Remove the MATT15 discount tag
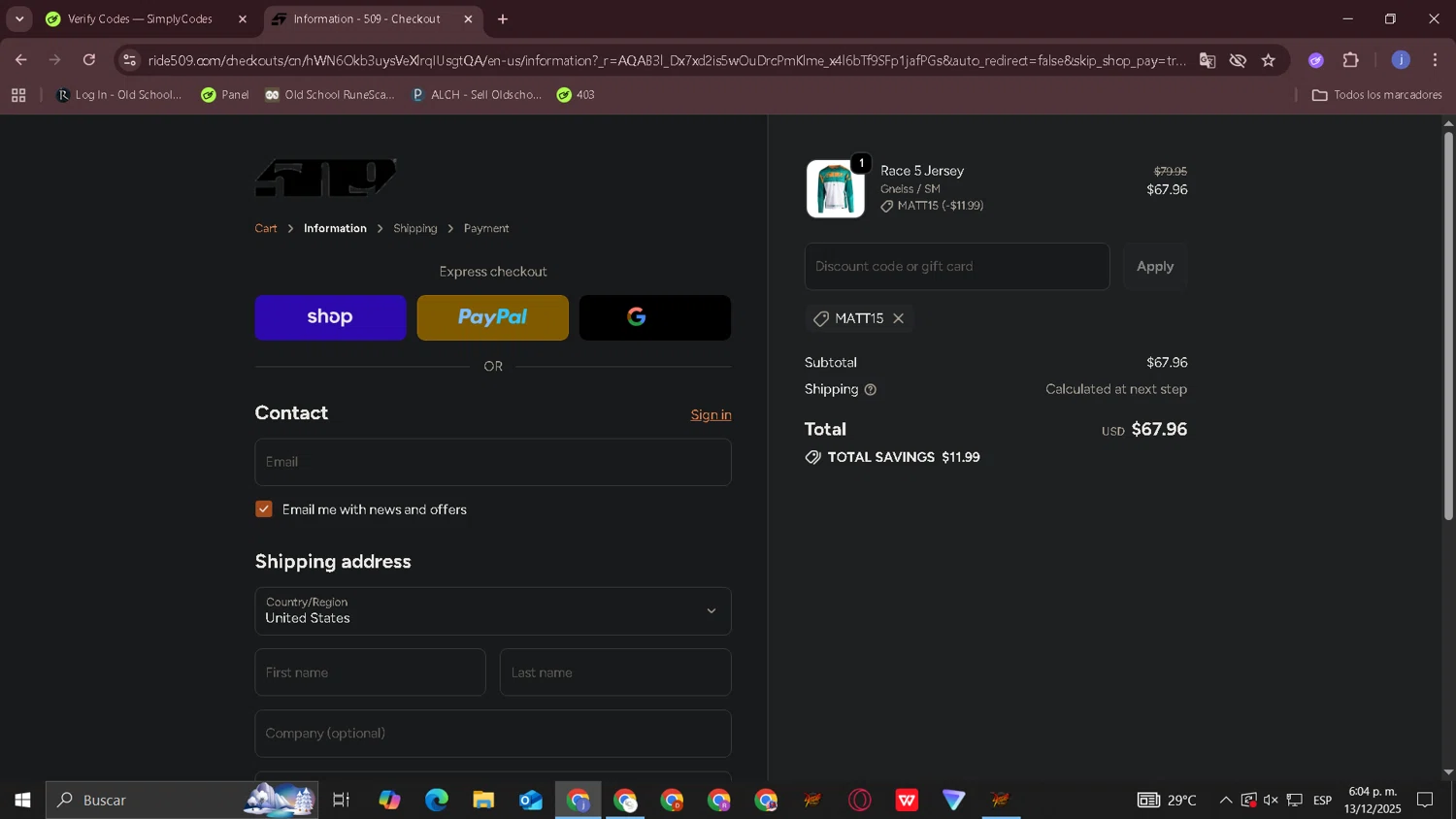Image resolution: width=1456 pixels, height=819 pixels. (x=898, y=318)
